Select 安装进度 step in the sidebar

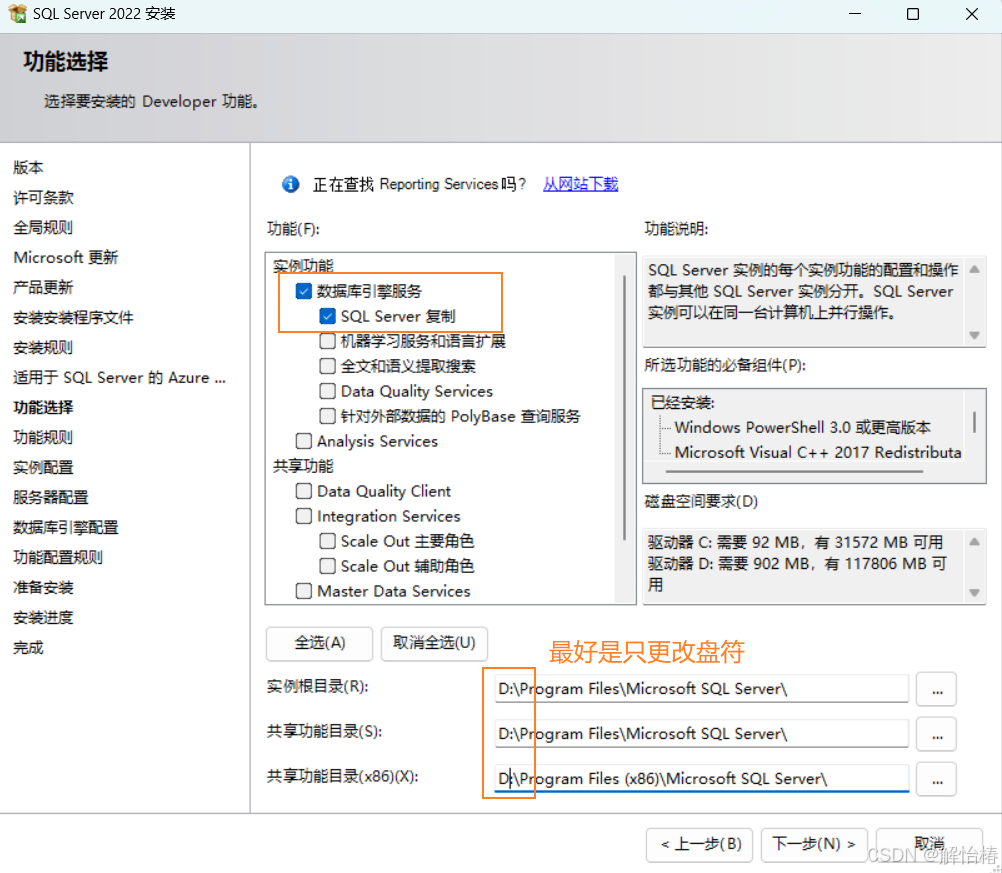[43, 618]
